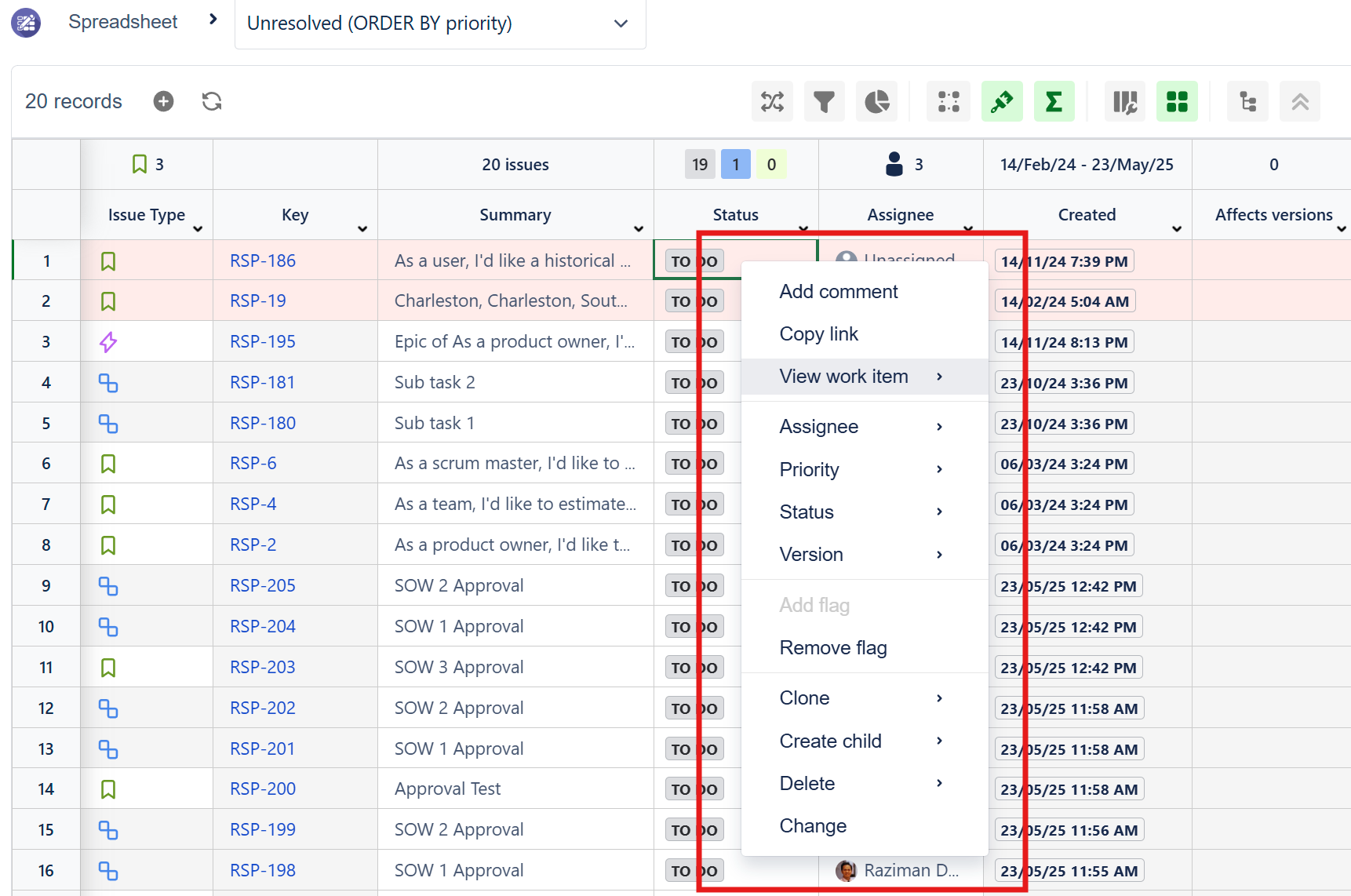
Task: Expand the Summary column header arrow
Action: [x=639, y=229]
